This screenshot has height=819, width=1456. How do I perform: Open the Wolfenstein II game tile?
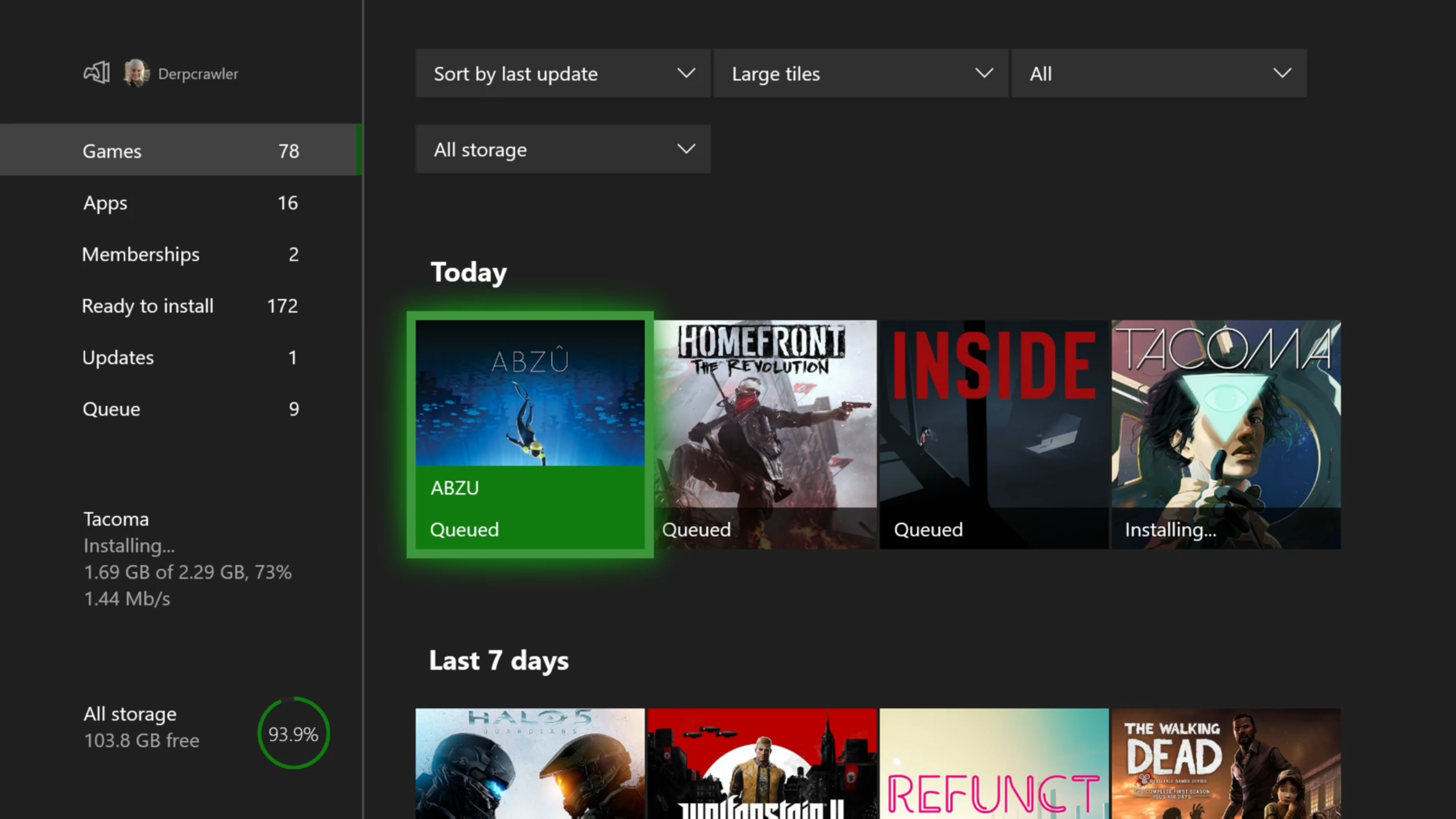[762, 763]
